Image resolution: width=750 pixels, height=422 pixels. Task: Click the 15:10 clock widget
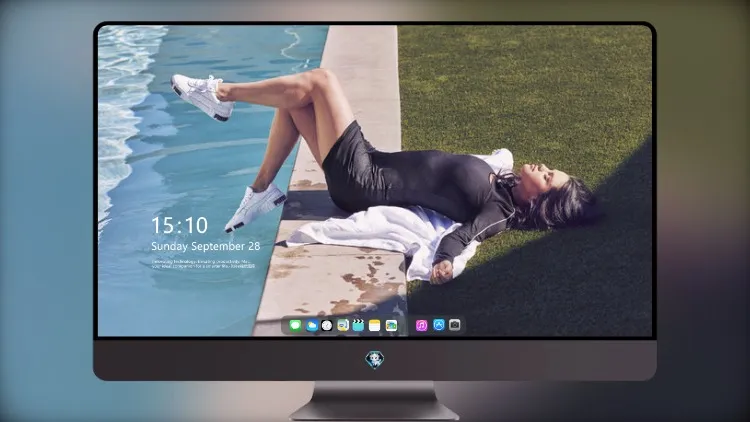point(180,225)
